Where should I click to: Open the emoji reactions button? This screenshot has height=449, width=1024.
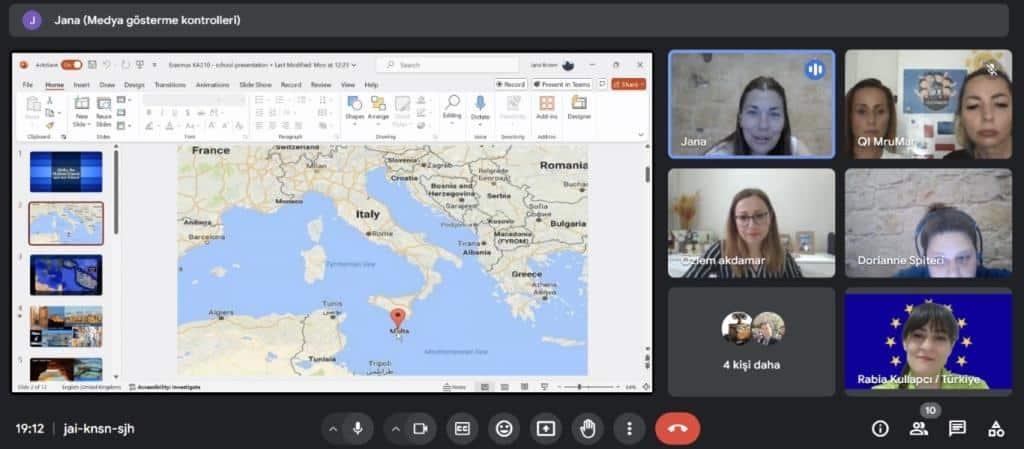click(x=504, y=428)
